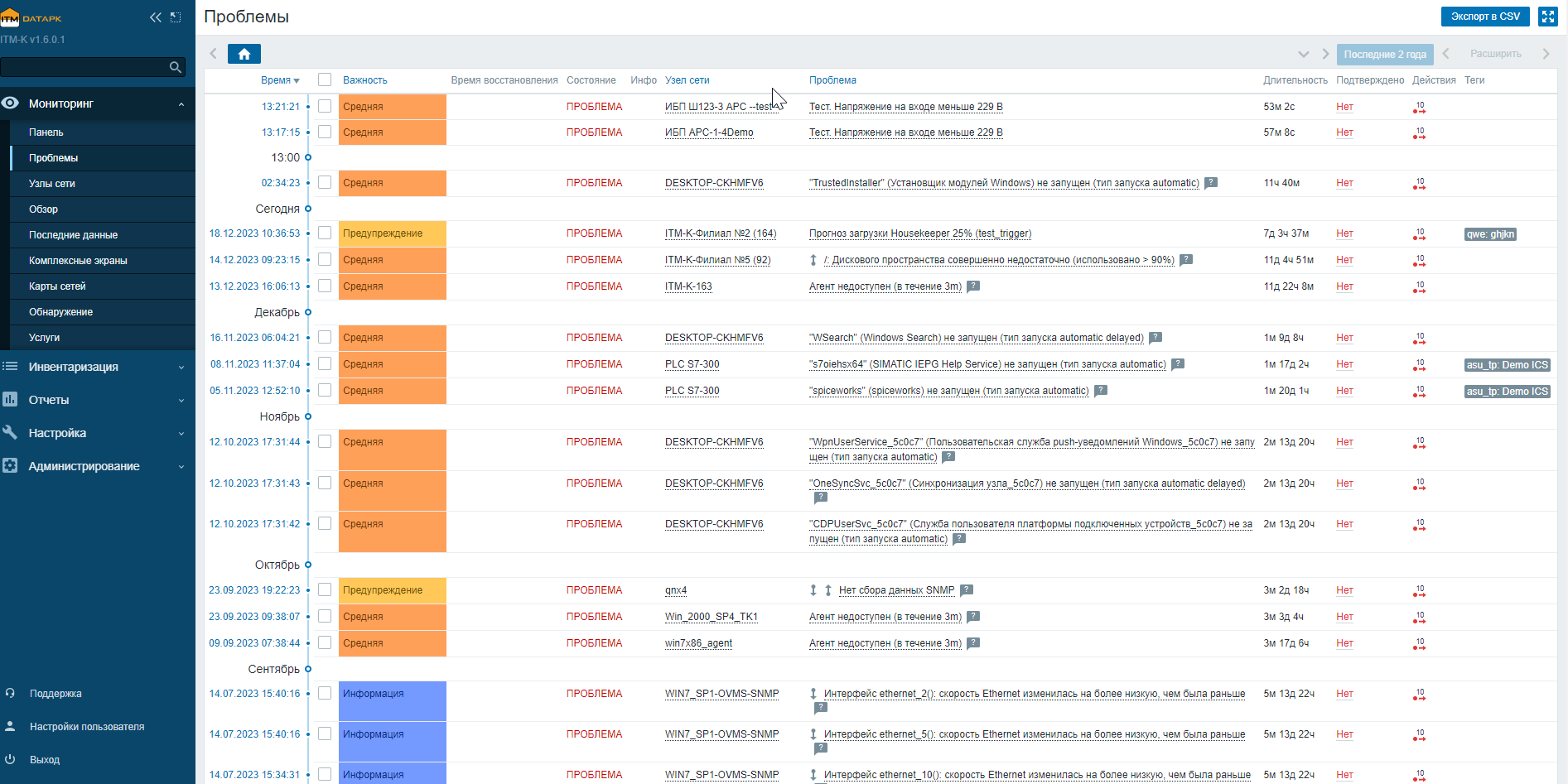Click the Экспорт в CSV button

tap(1486, 17)
